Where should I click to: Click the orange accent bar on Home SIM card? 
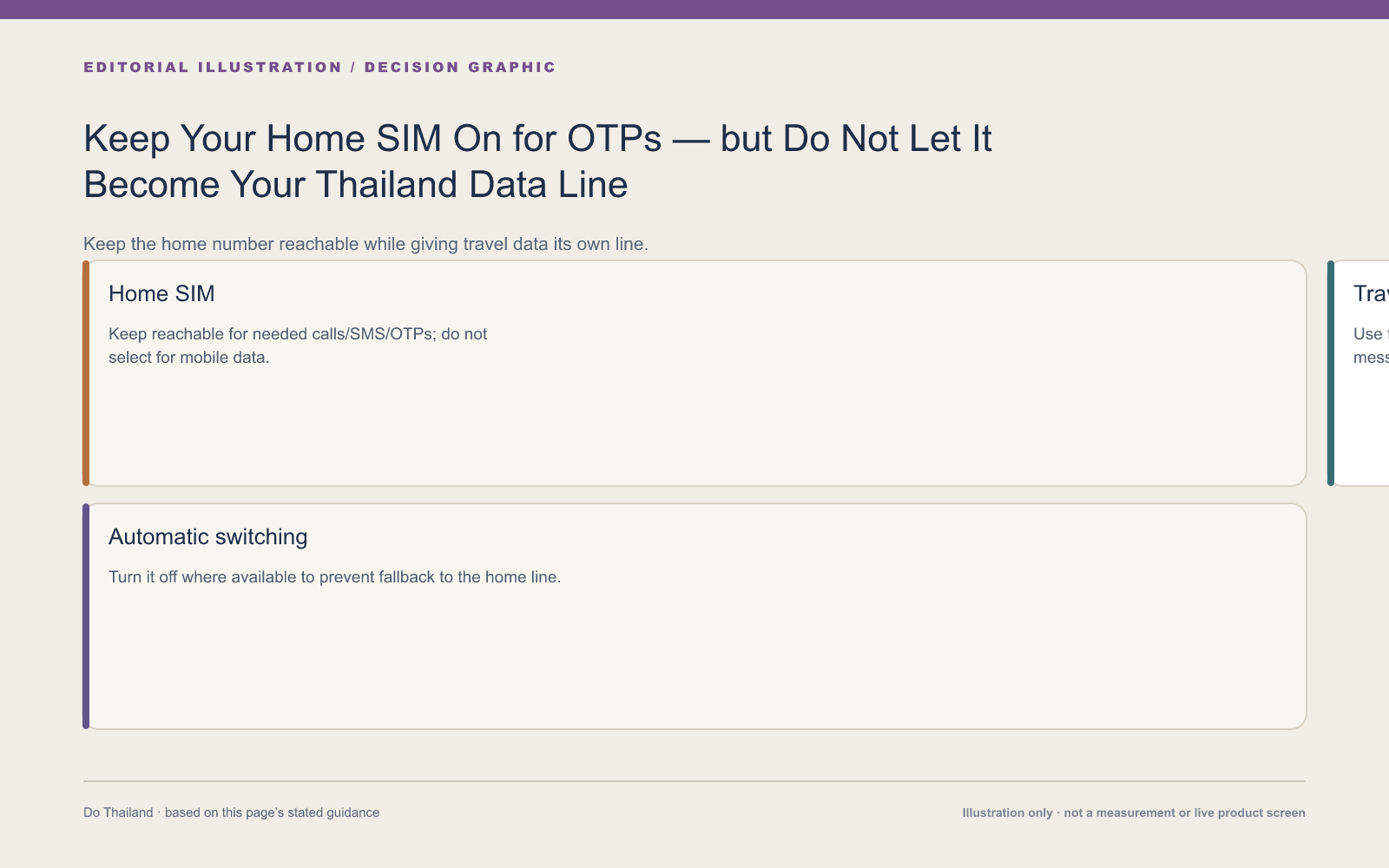pyautogui.click(x=86, y=373)
